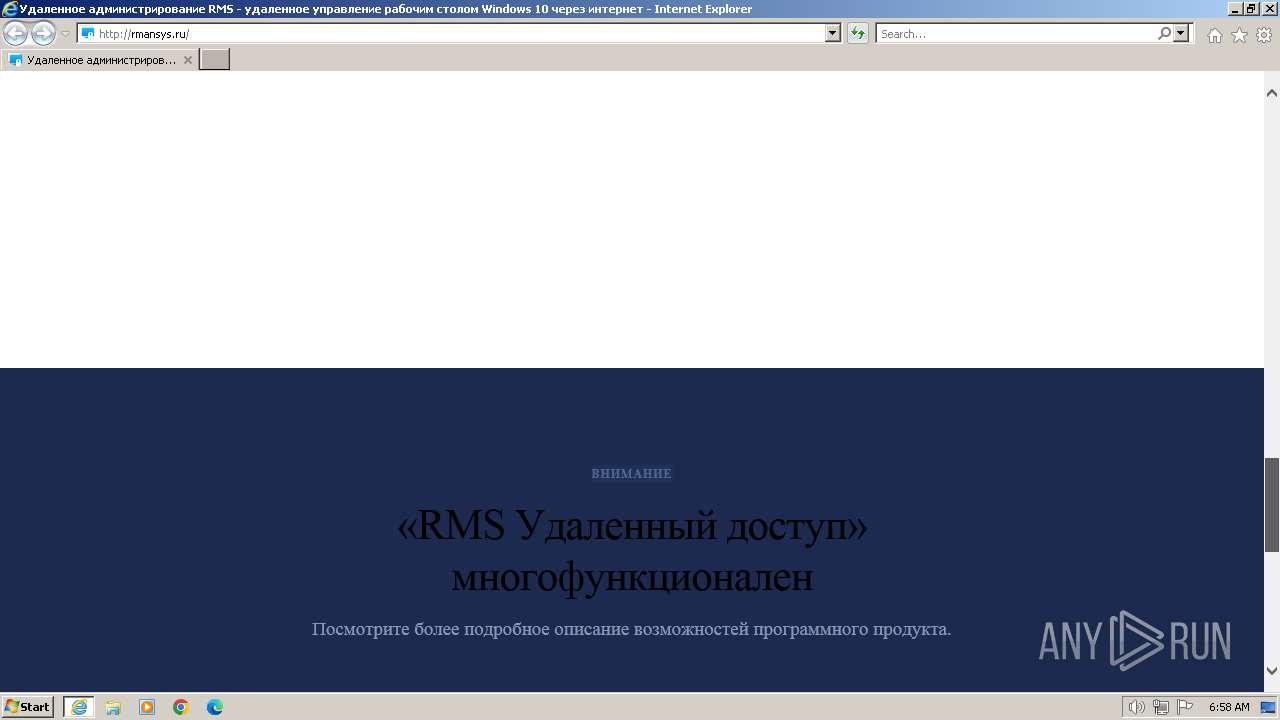
Task: Open media player taskbar icon
Action: (147, 707)
